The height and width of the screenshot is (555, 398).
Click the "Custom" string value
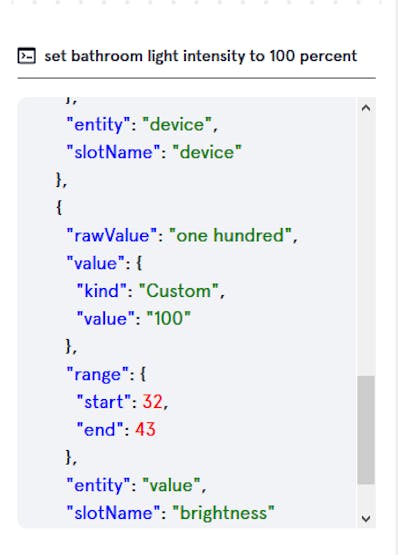pos(178,291)
